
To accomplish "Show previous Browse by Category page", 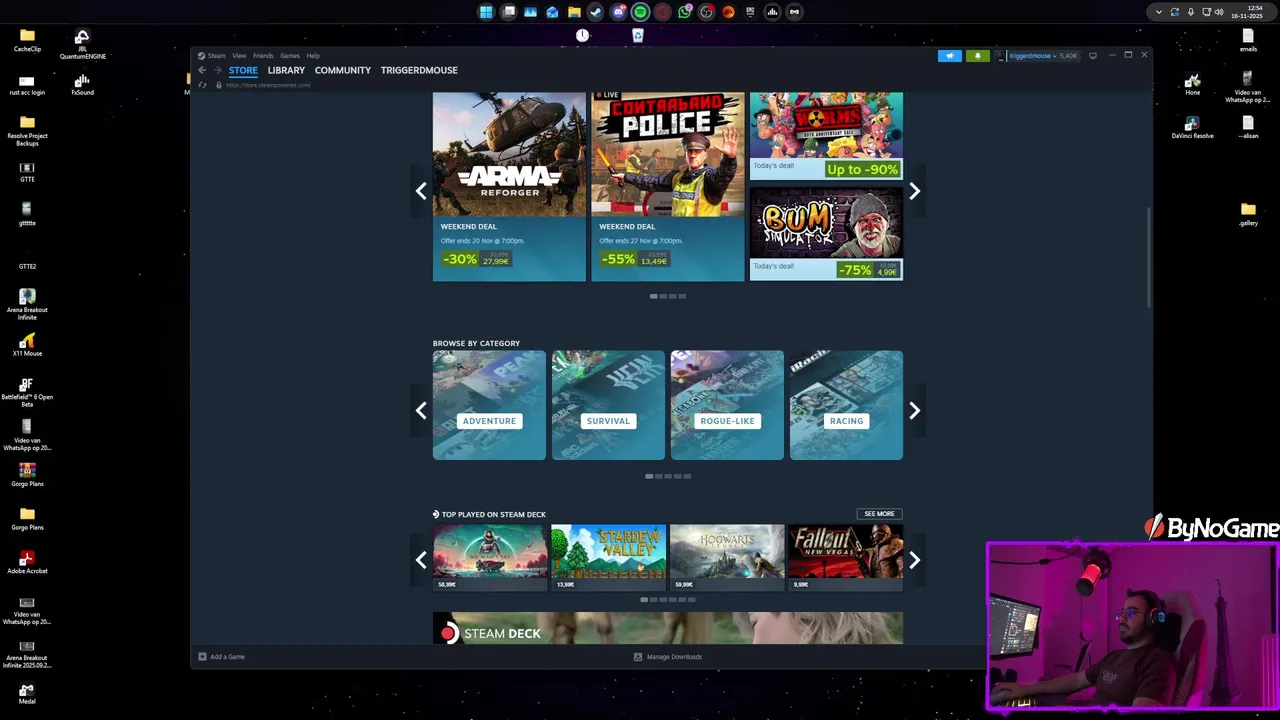I will (421, 411).
